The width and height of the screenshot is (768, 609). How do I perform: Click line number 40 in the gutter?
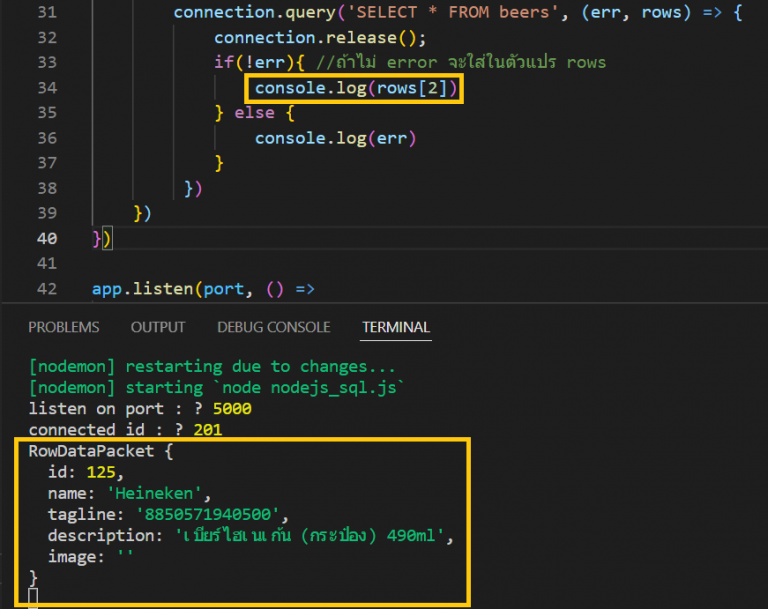tap(45, 239)
